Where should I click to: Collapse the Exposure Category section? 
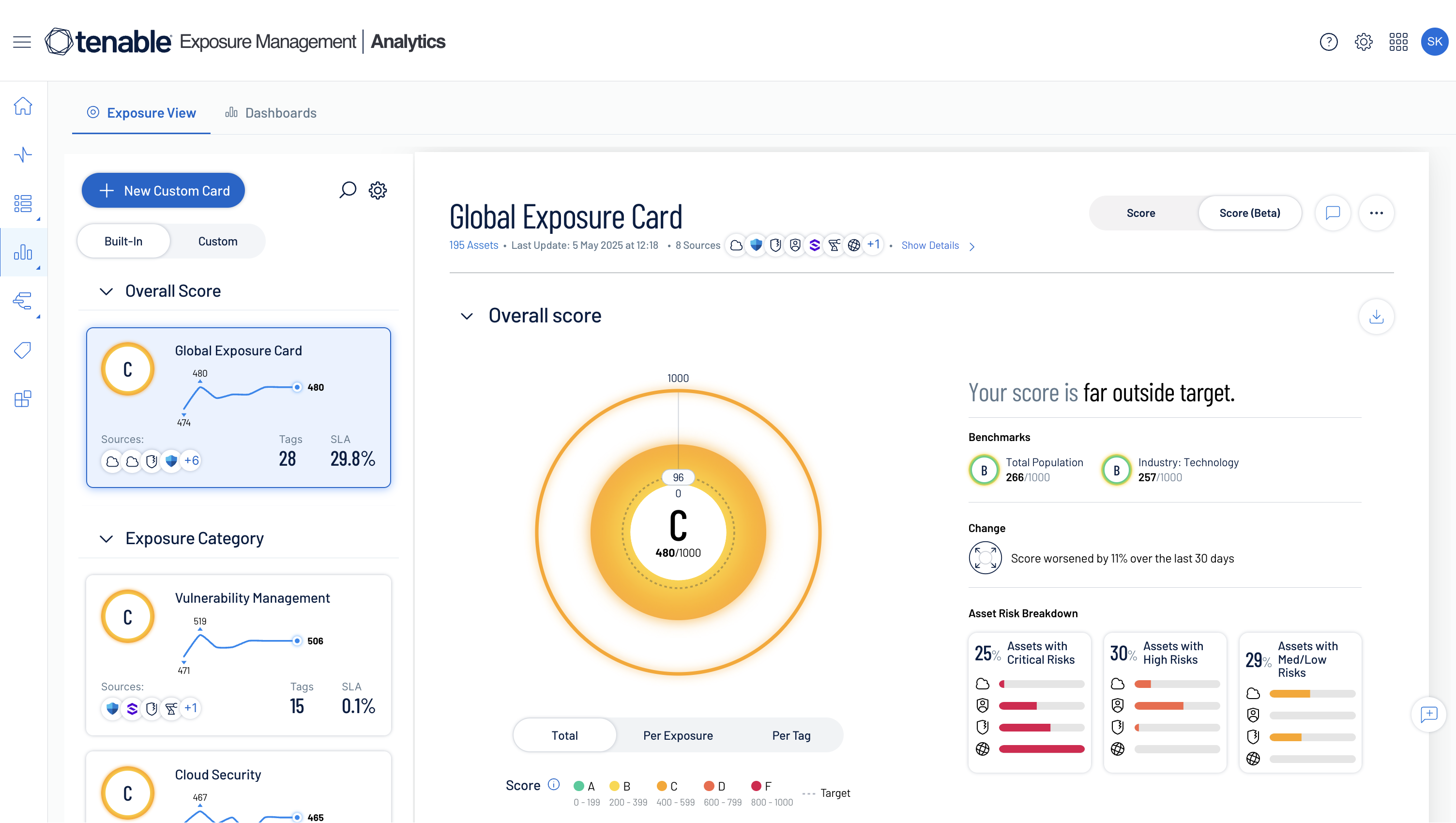tap(106, 539)
